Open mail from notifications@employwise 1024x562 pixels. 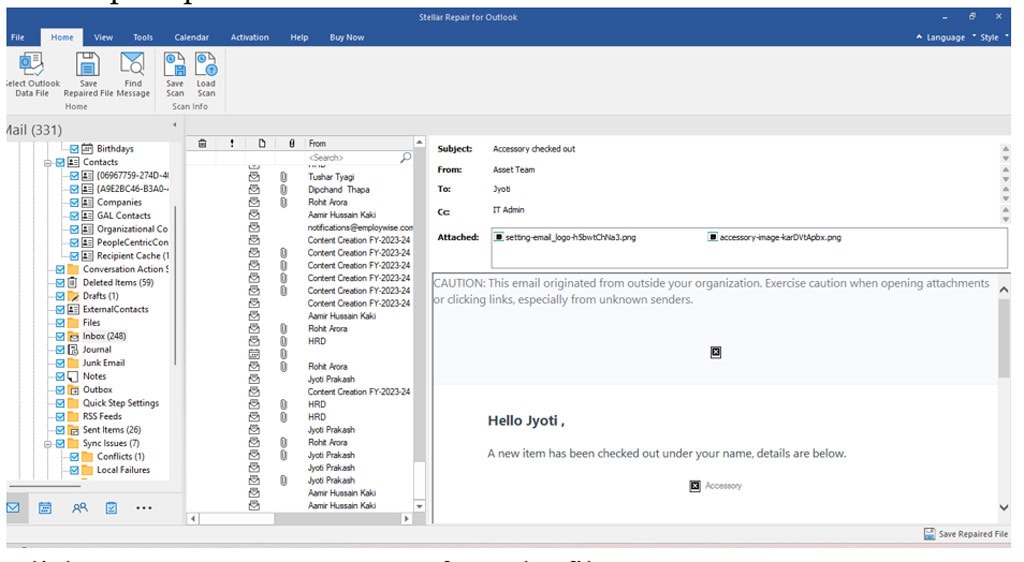[x=360, y=228]
